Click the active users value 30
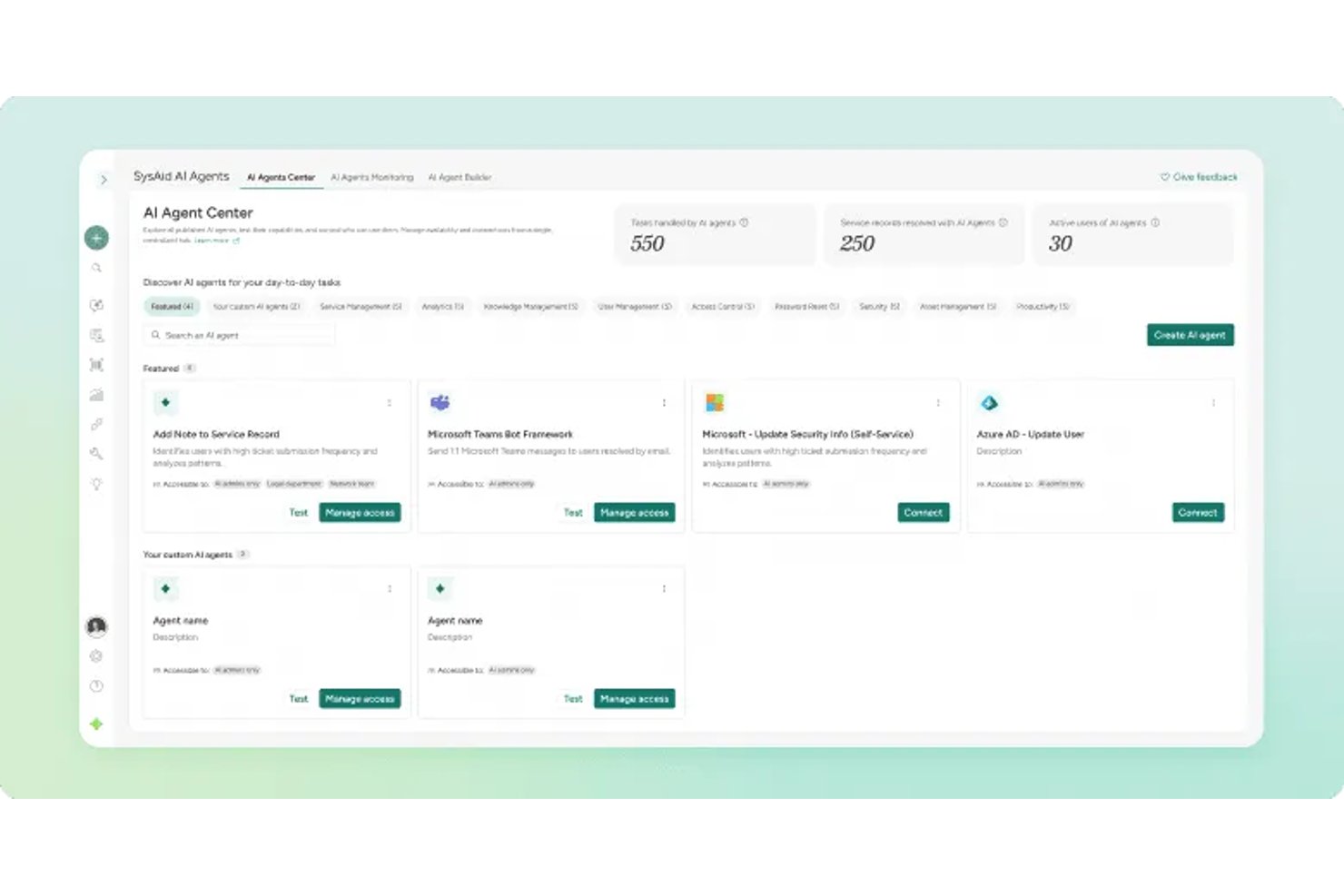Image resolution: width=1344 pixels, height=896 pixels. pos(1061,243)
